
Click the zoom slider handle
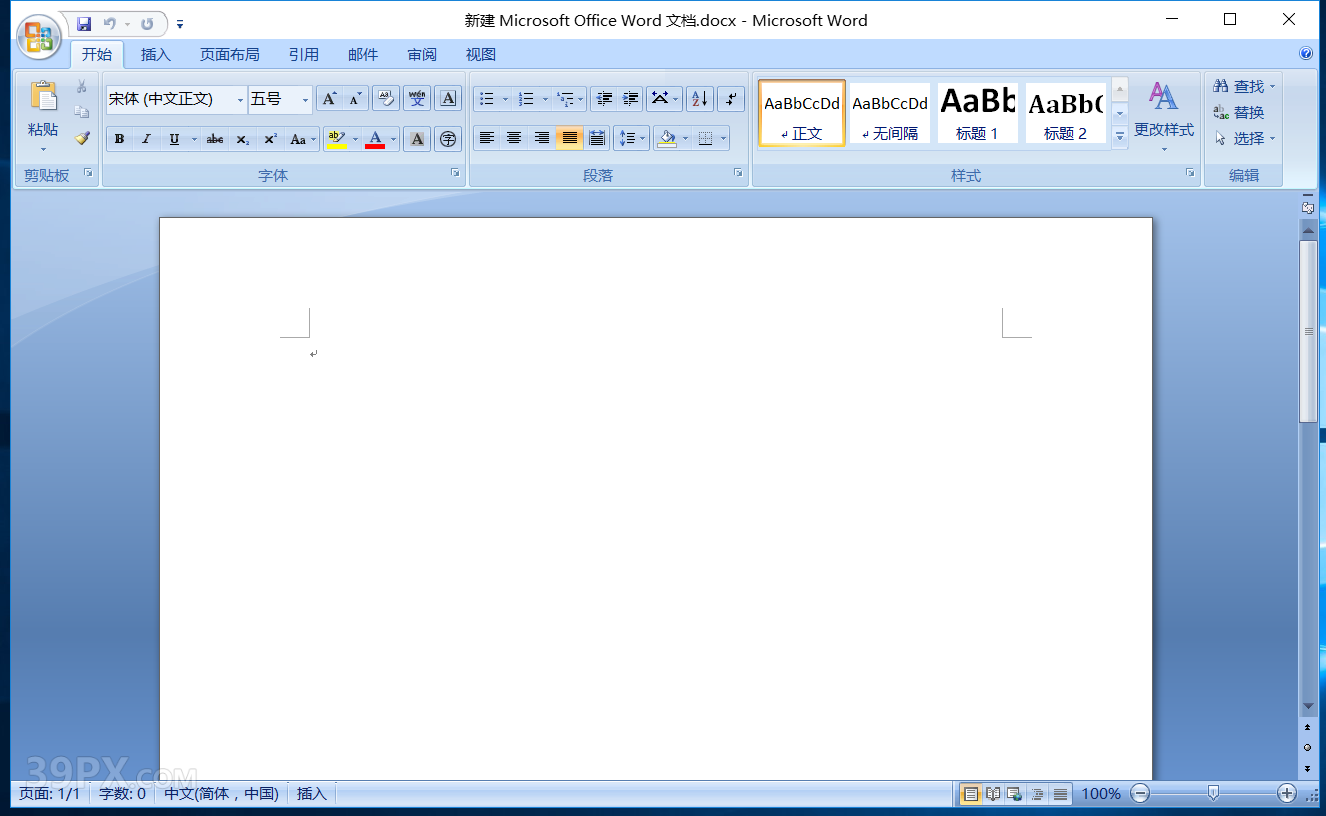pyautogui.click(x=1213, y=794)
